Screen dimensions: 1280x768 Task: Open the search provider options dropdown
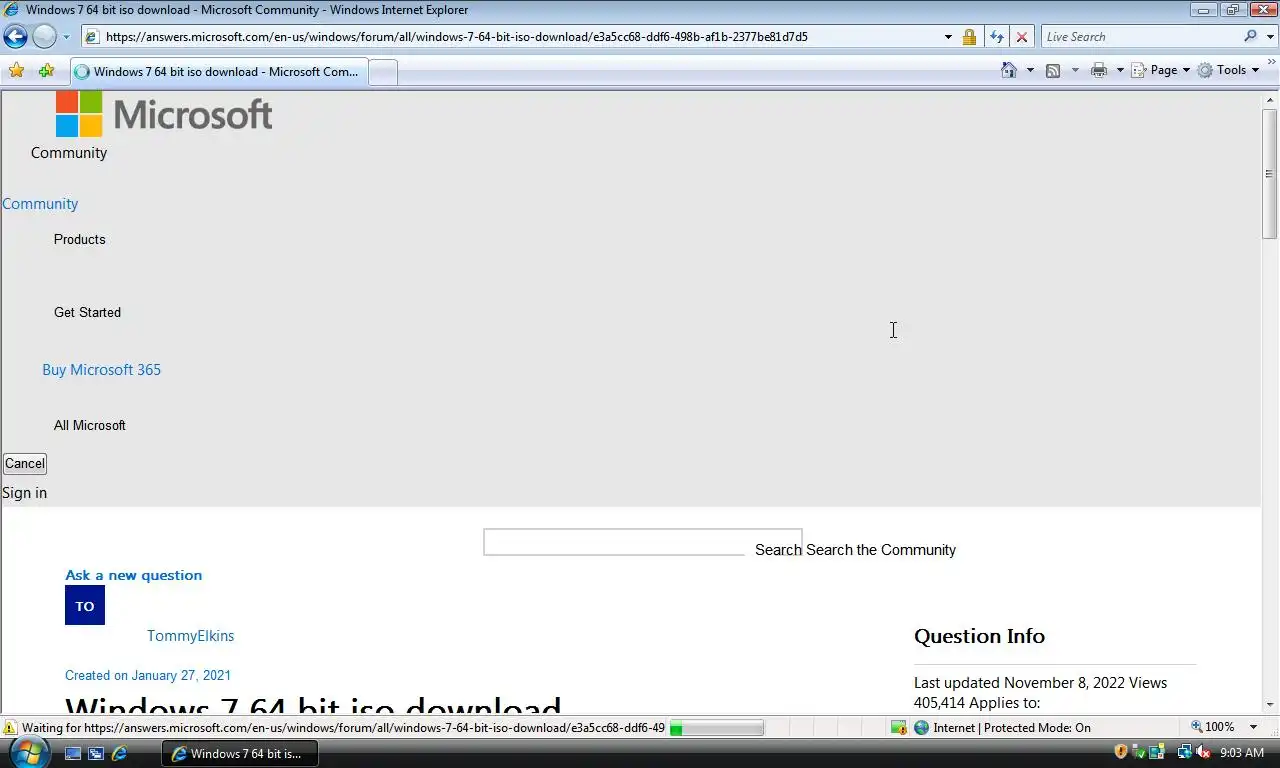pos(1268,37)
